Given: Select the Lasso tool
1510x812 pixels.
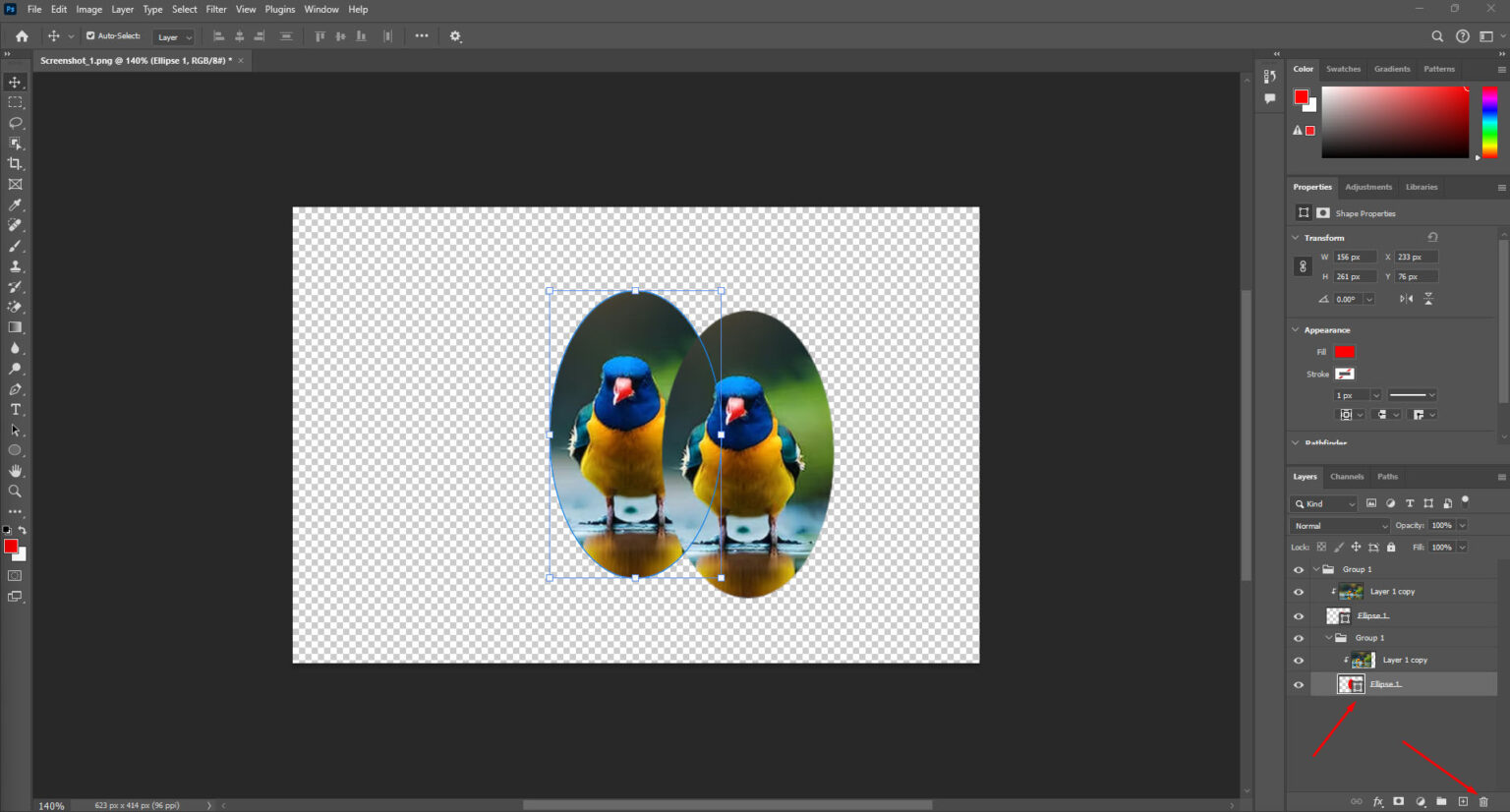Looking at the screenshot, I should [x=15, y=122].
